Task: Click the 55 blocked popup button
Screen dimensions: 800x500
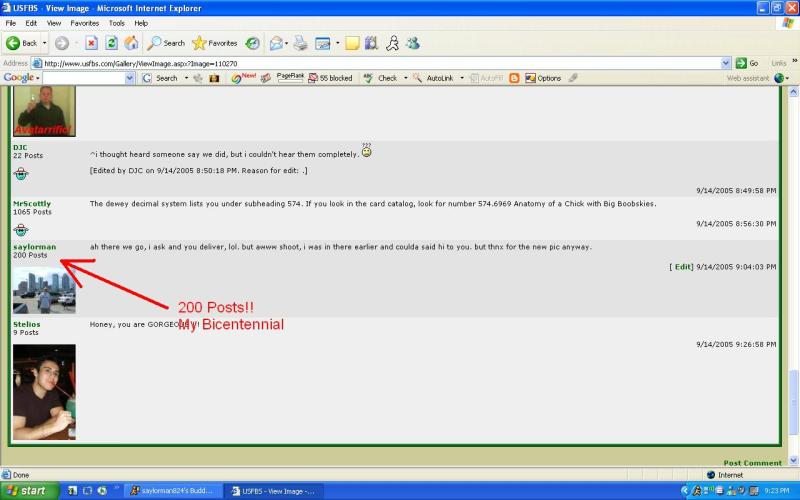Action: 331,78
